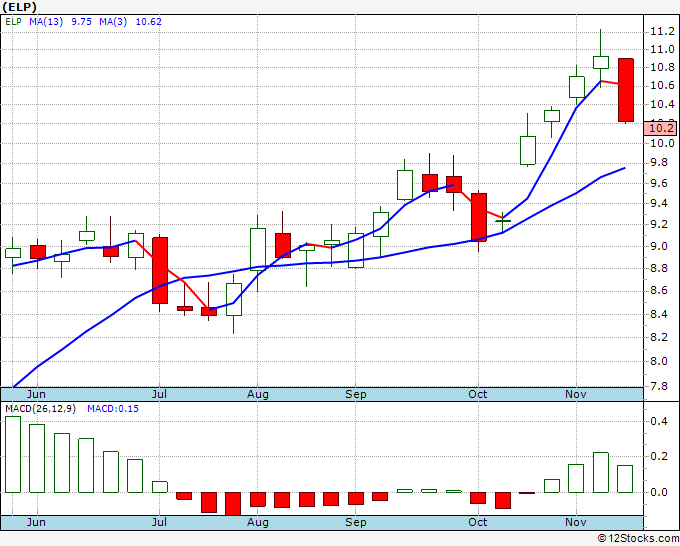Click Jul on the price chart time axis

[x=159, y=394]
